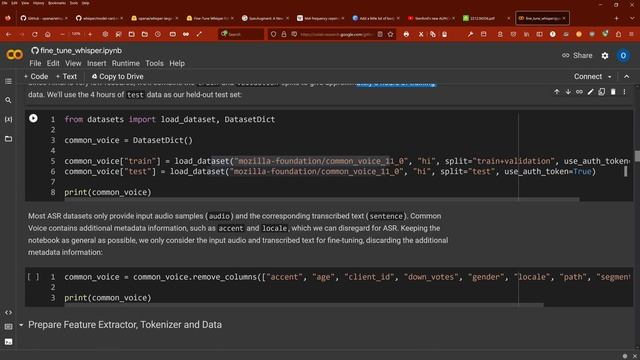
Task: Run the remove_columns cell via empty brackets
Action: click(33, 277)
